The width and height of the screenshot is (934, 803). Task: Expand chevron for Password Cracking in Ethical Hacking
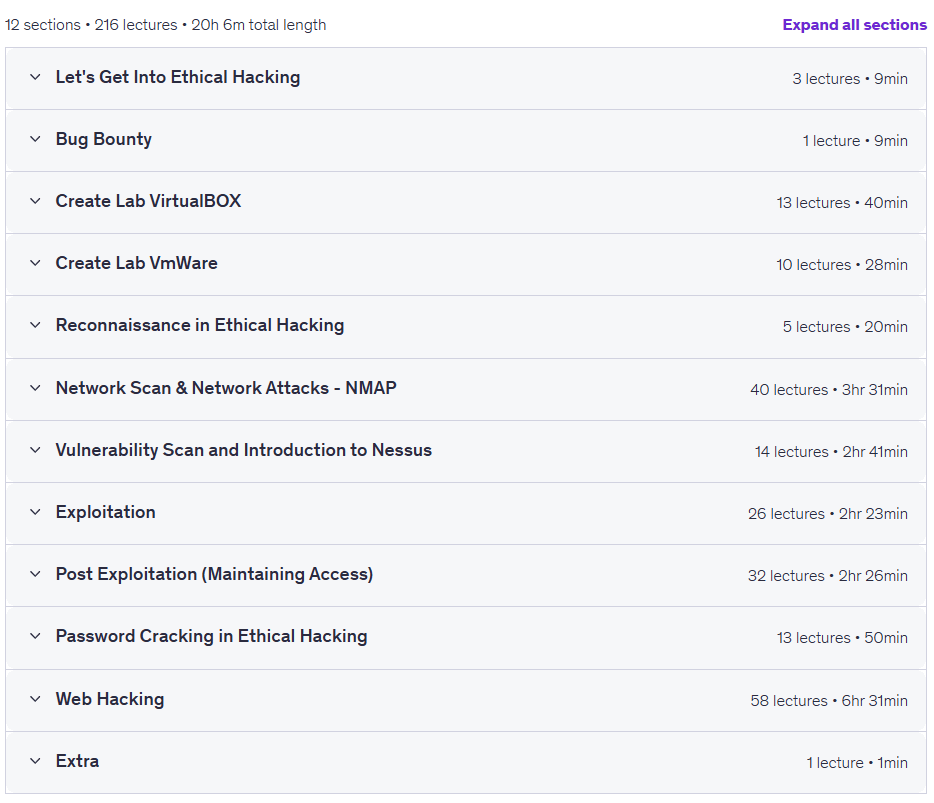tap(36, 636)
